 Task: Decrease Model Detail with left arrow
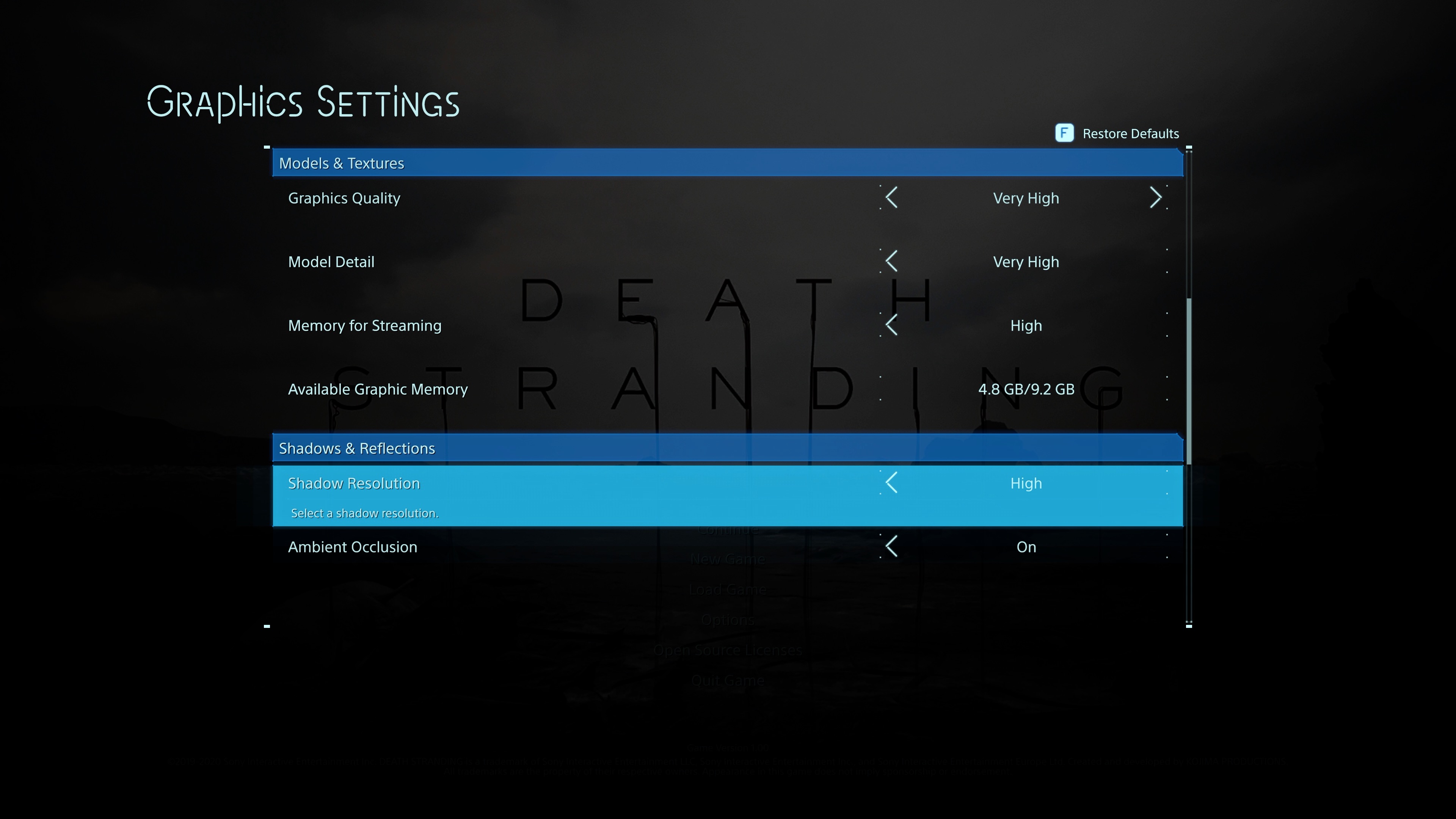[891, 261]
